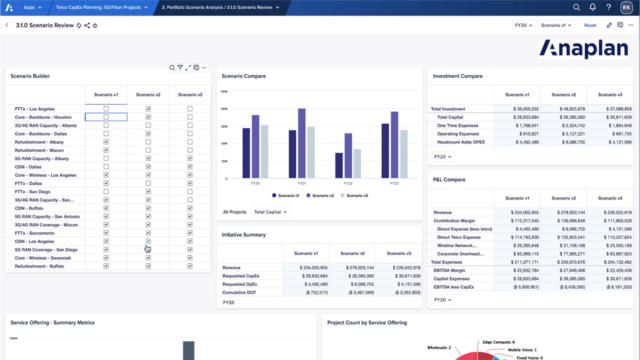
Task: Open the filter icon in Scenario Builder
Action: pyautogui.click(x=180, y=68)
